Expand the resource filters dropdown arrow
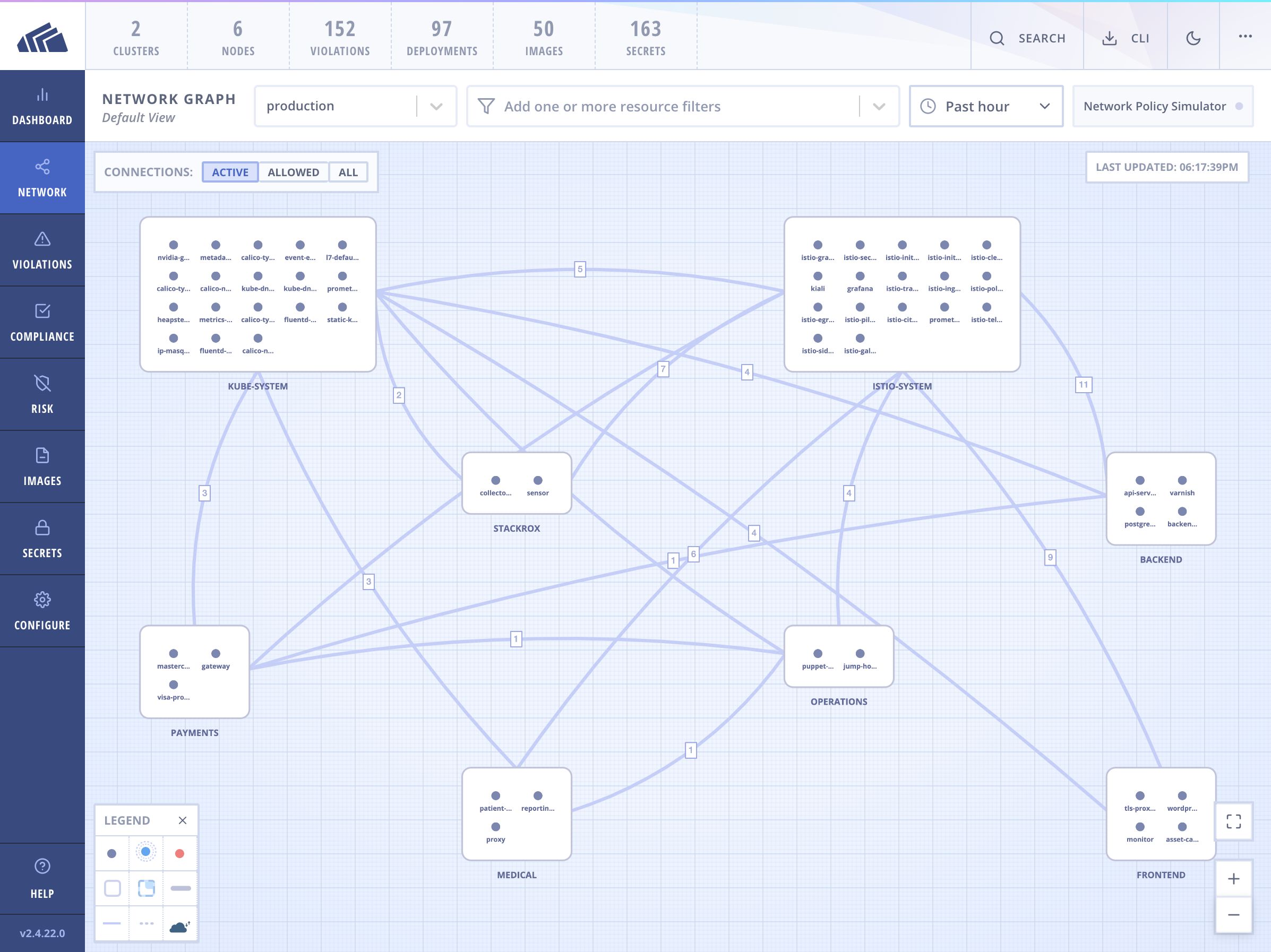 (x=879, y=106)
